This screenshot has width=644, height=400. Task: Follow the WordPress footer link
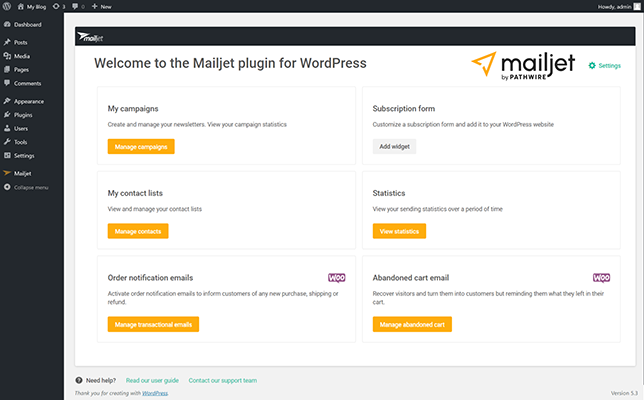click(x=155, y=393)
